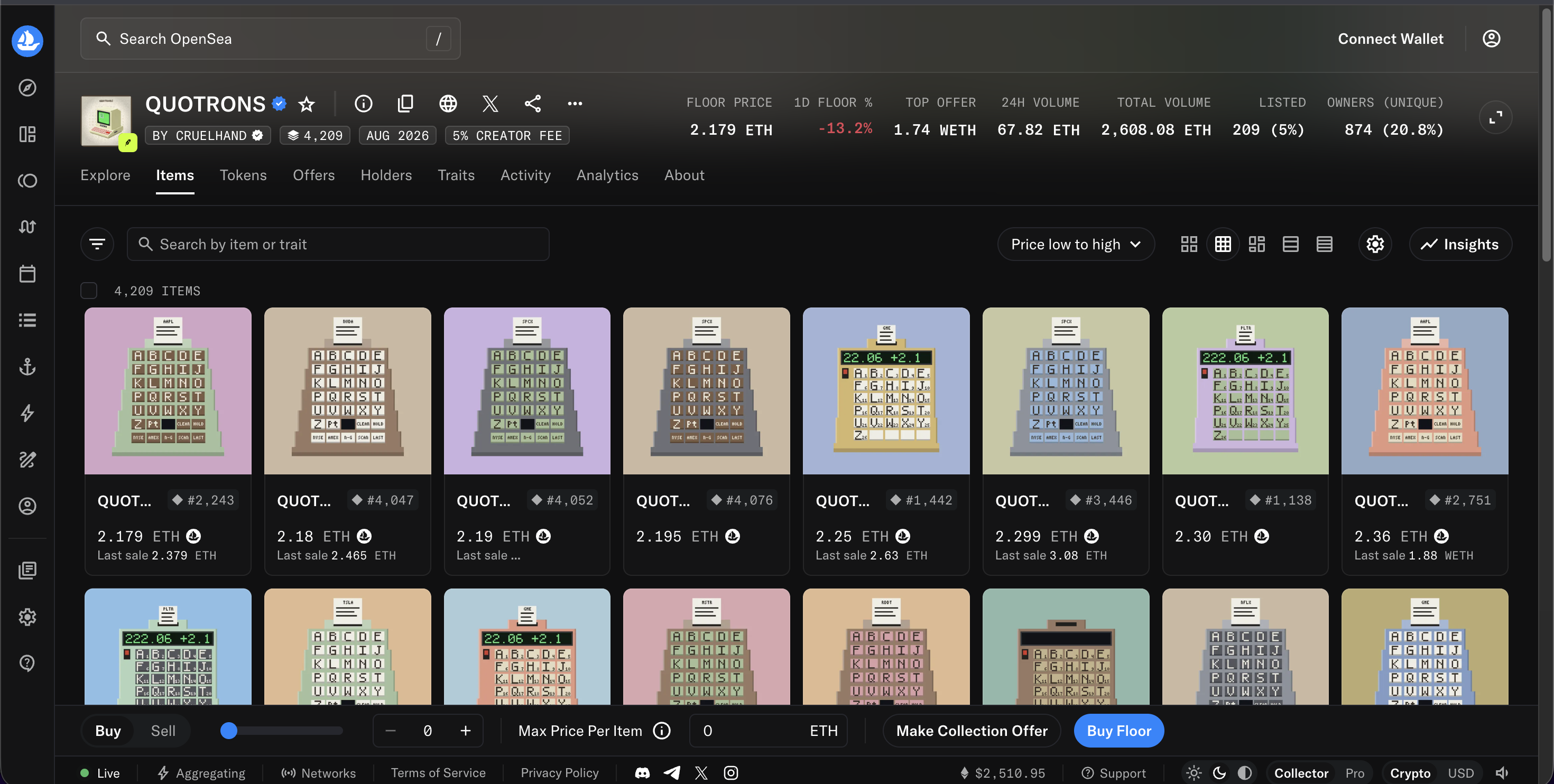
Task: Open the Price low to high sort dropdown
Action: [x=1076, y=244]
